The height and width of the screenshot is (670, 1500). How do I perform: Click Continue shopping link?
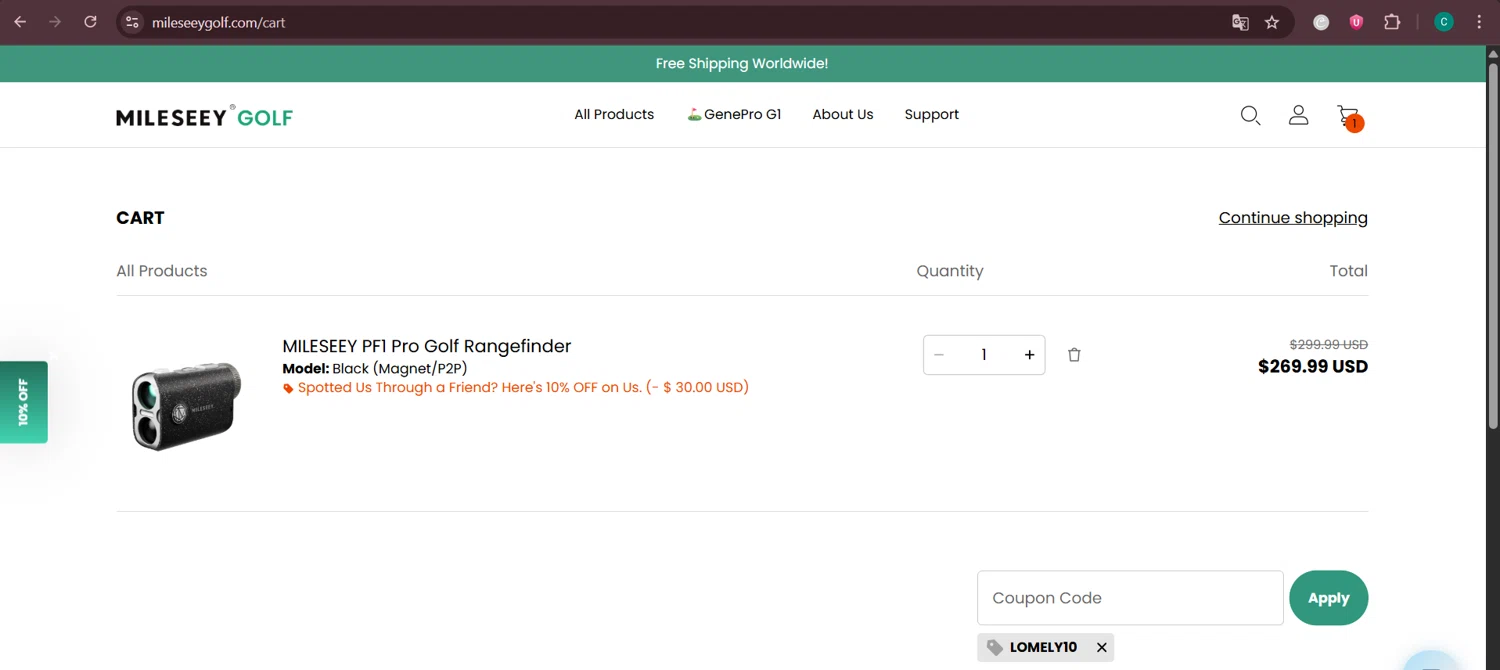click(x=1293, y=218)
